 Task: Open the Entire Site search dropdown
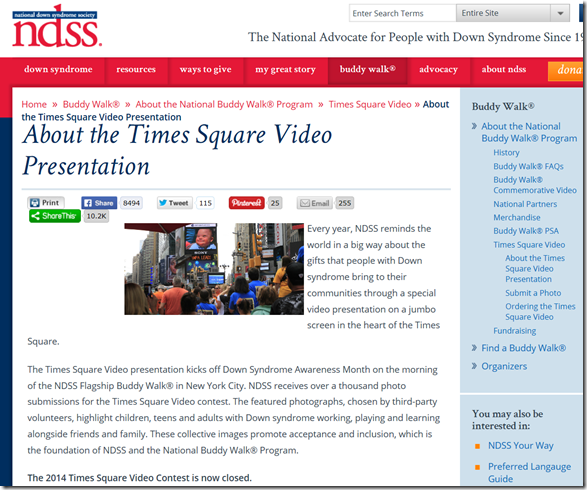click(513, 13)
